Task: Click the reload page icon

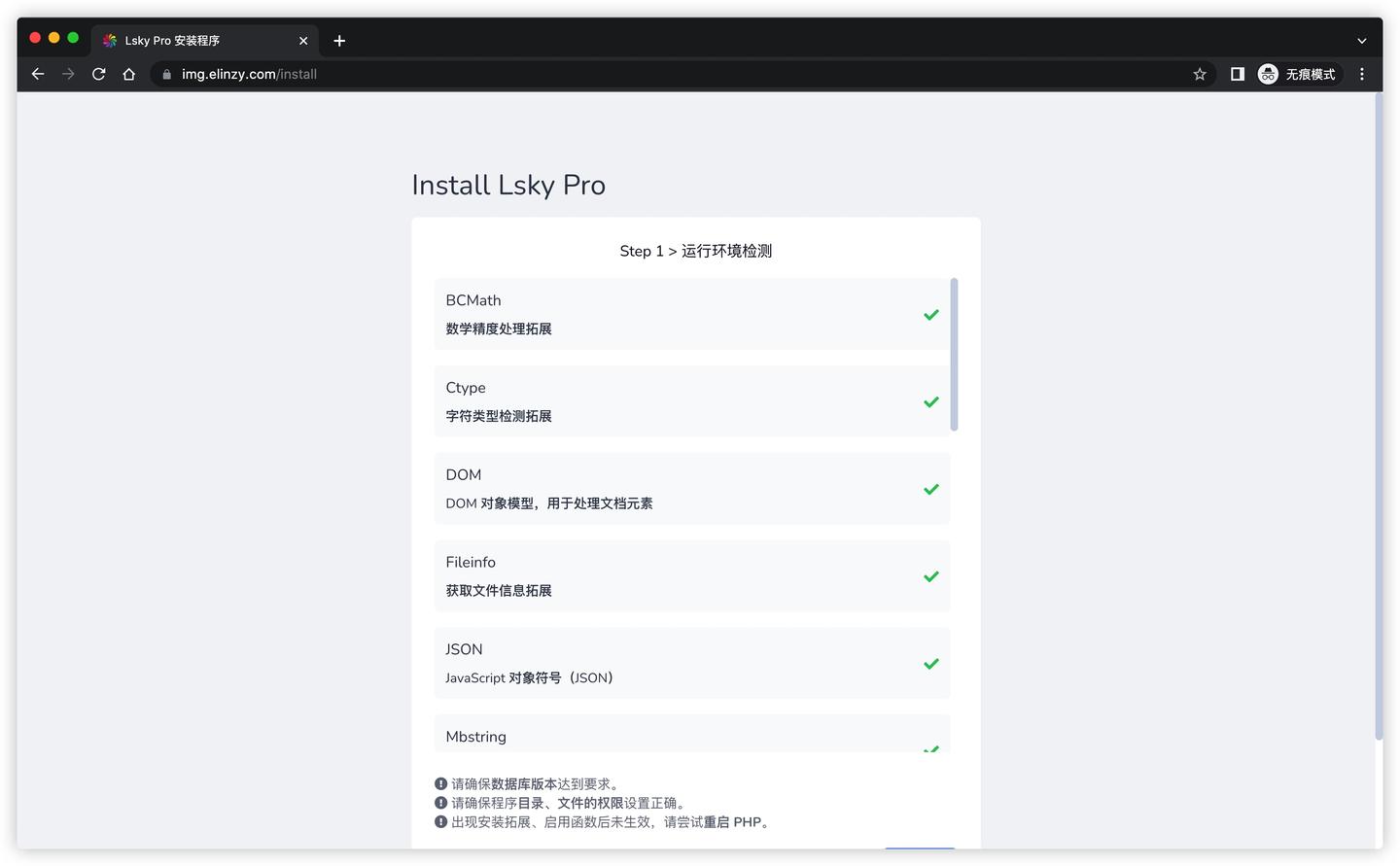Action: (x=98, y=73)
